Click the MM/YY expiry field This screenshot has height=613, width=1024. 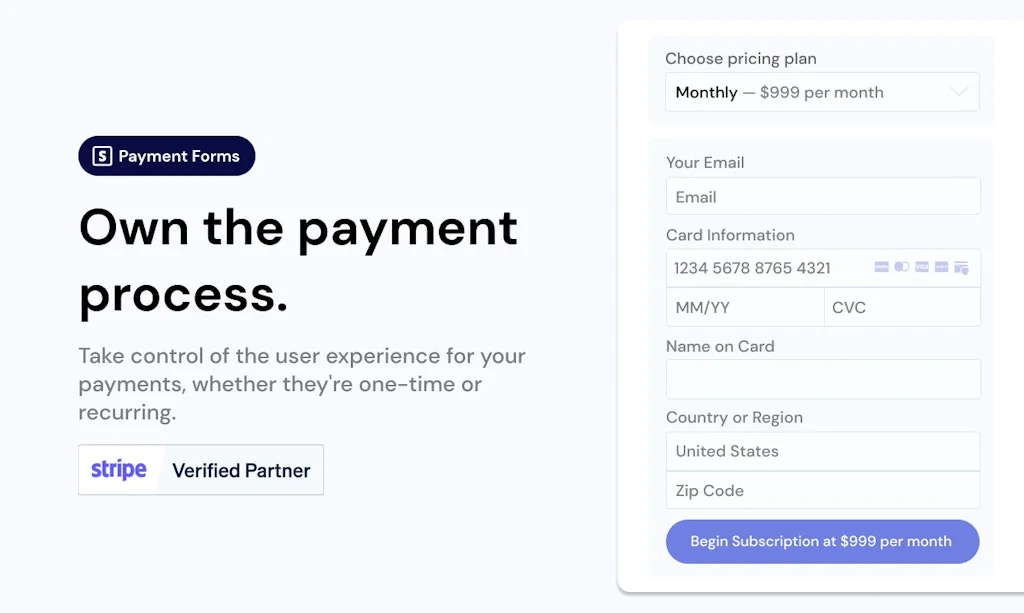coord(744,307)
